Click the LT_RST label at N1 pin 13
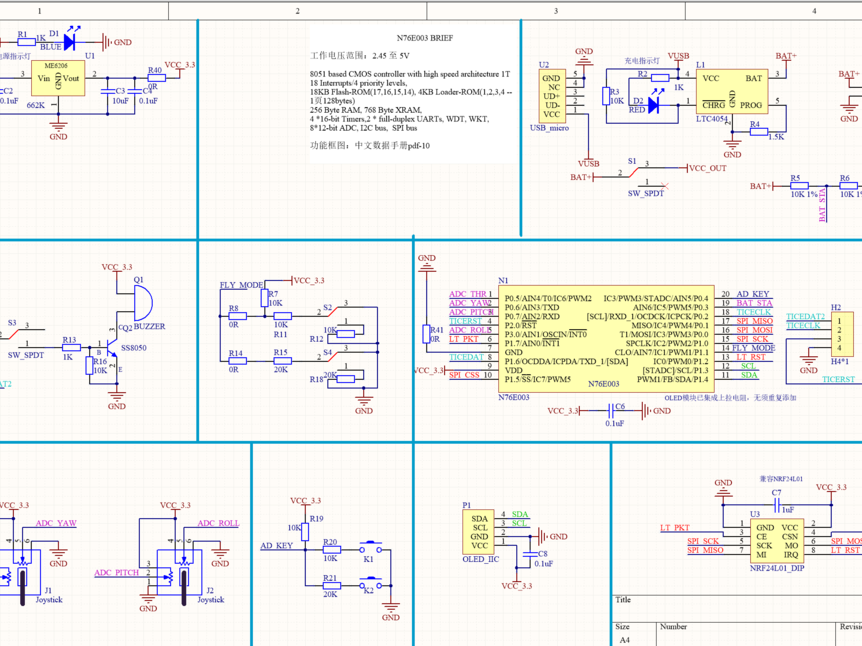 coord(751,357)
